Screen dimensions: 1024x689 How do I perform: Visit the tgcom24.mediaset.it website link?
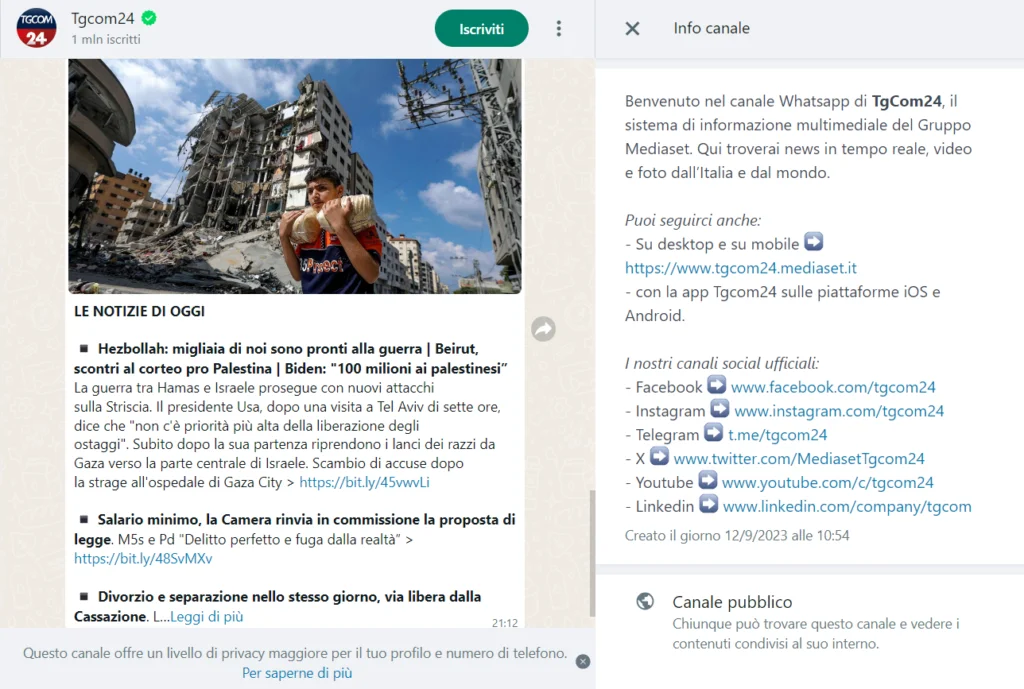(741, 268)
